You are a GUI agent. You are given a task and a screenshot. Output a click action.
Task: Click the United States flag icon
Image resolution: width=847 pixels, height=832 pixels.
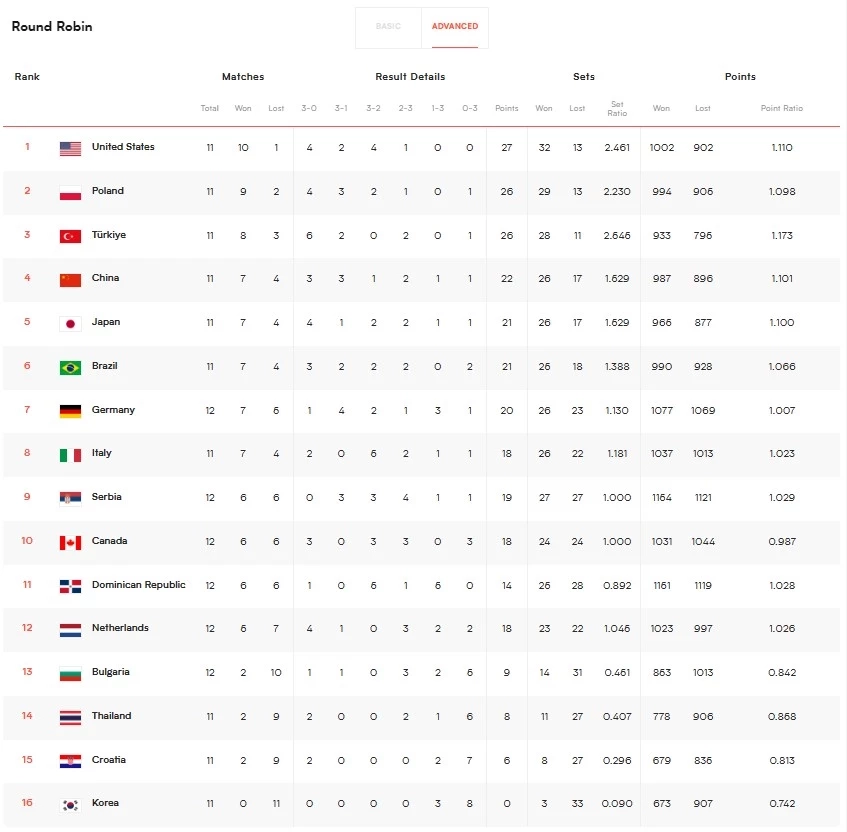point(68,147)
